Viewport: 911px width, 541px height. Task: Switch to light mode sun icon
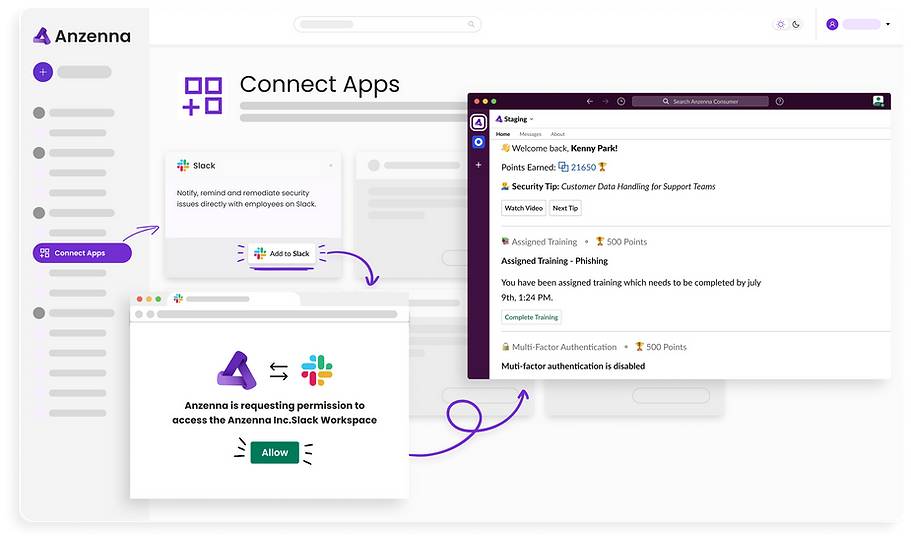coord(780,24)
